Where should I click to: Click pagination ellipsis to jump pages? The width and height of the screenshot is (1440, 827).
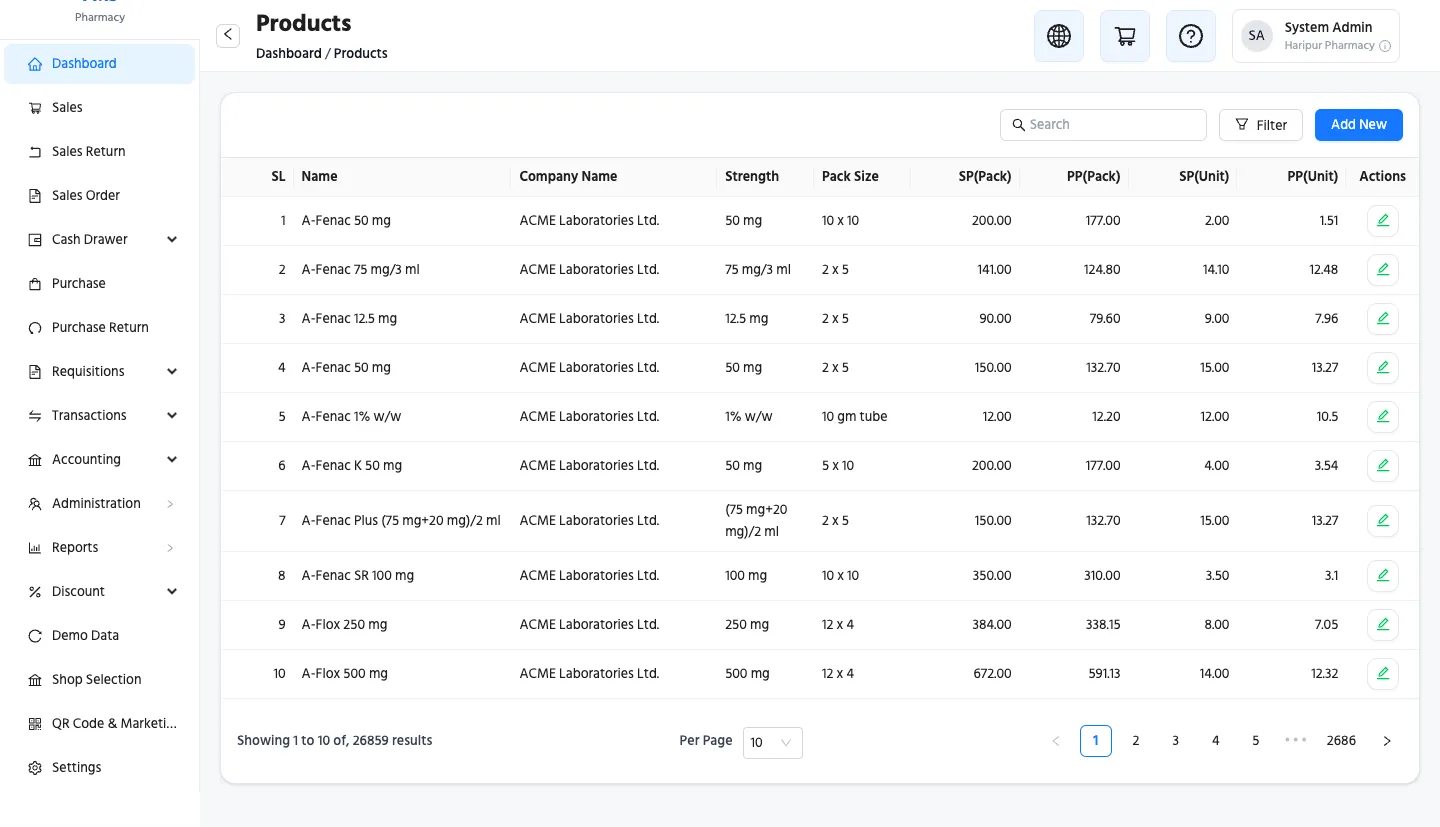click(x=1296, y=741)
